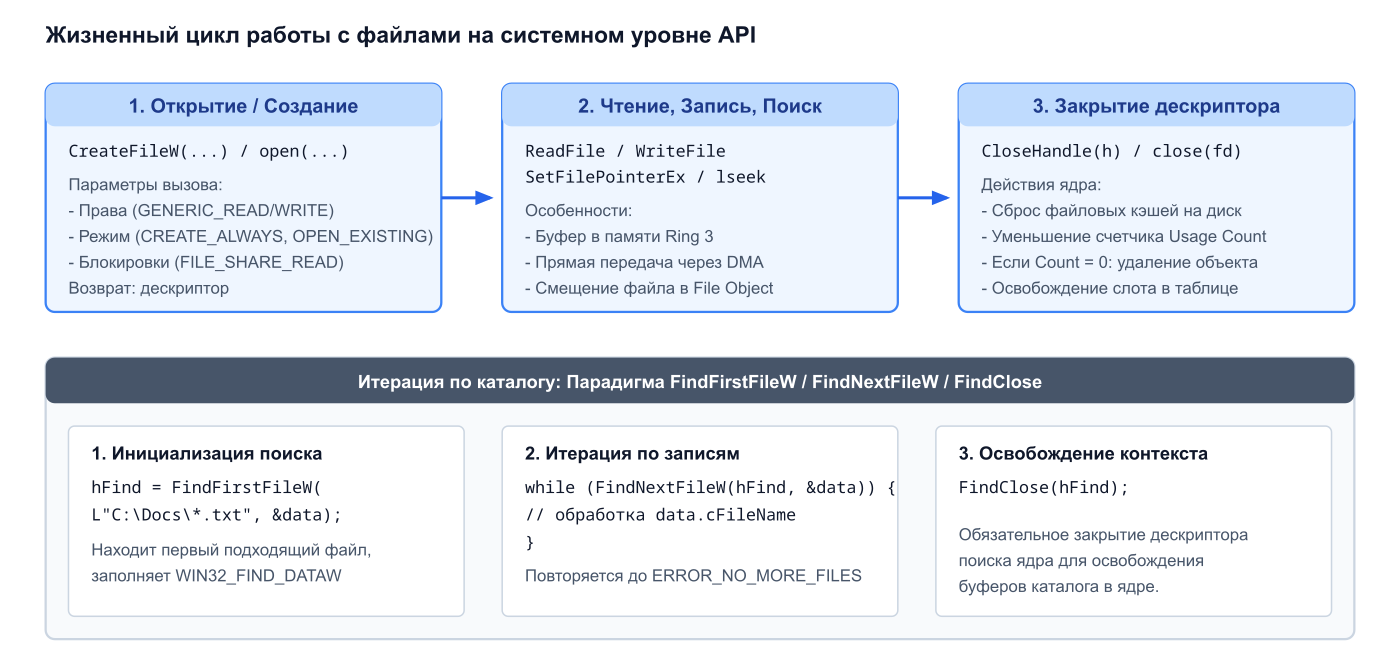Screen dimensions: 1400x670
Task: Click the FindClose(hFind); code line
Action: [1043, 488]
